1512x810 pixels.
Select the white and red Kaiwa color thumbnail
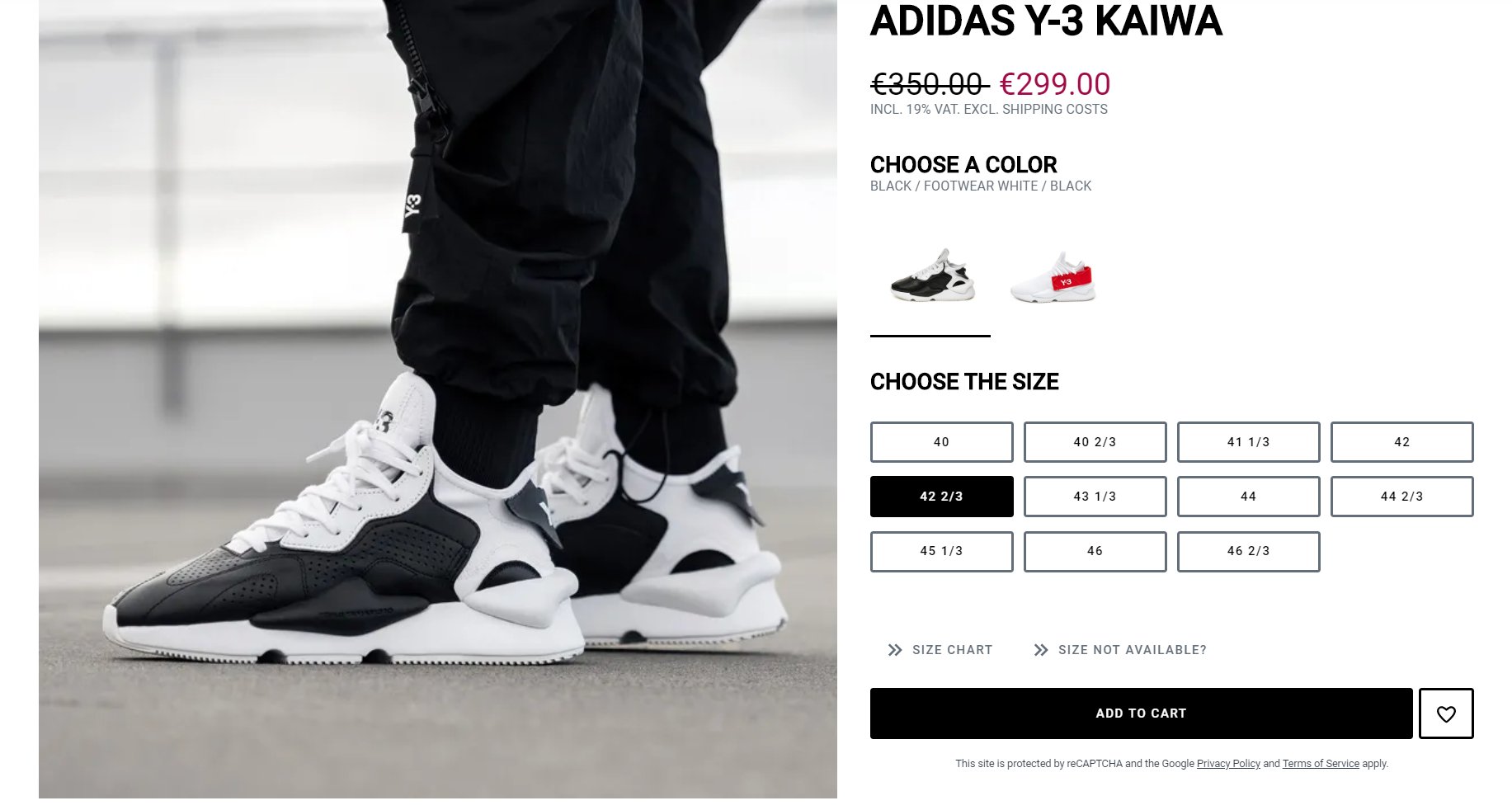coord(1053,278)
